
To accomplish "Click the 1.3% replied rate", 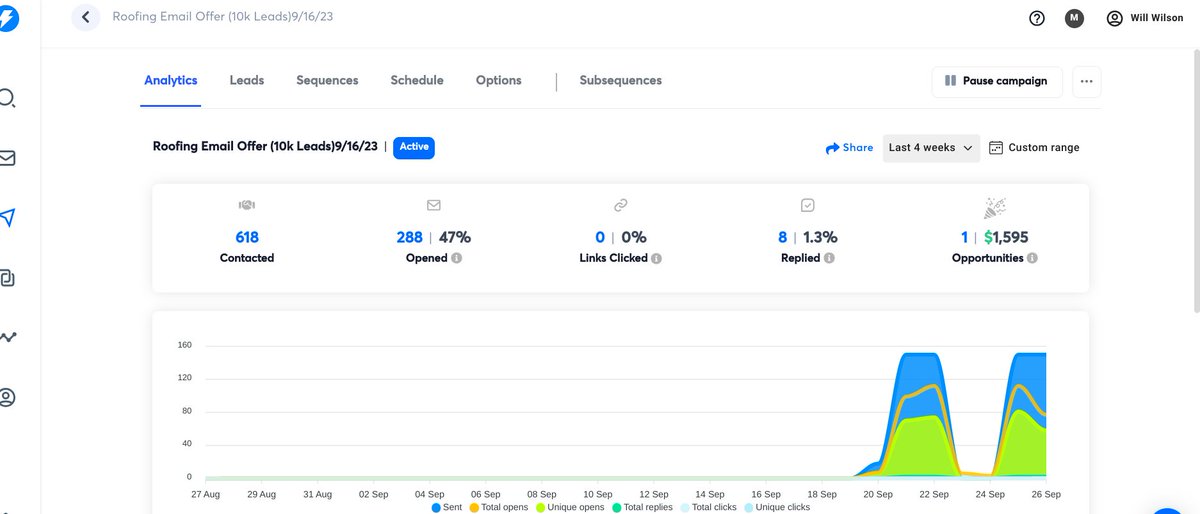I will click(819, 238).
